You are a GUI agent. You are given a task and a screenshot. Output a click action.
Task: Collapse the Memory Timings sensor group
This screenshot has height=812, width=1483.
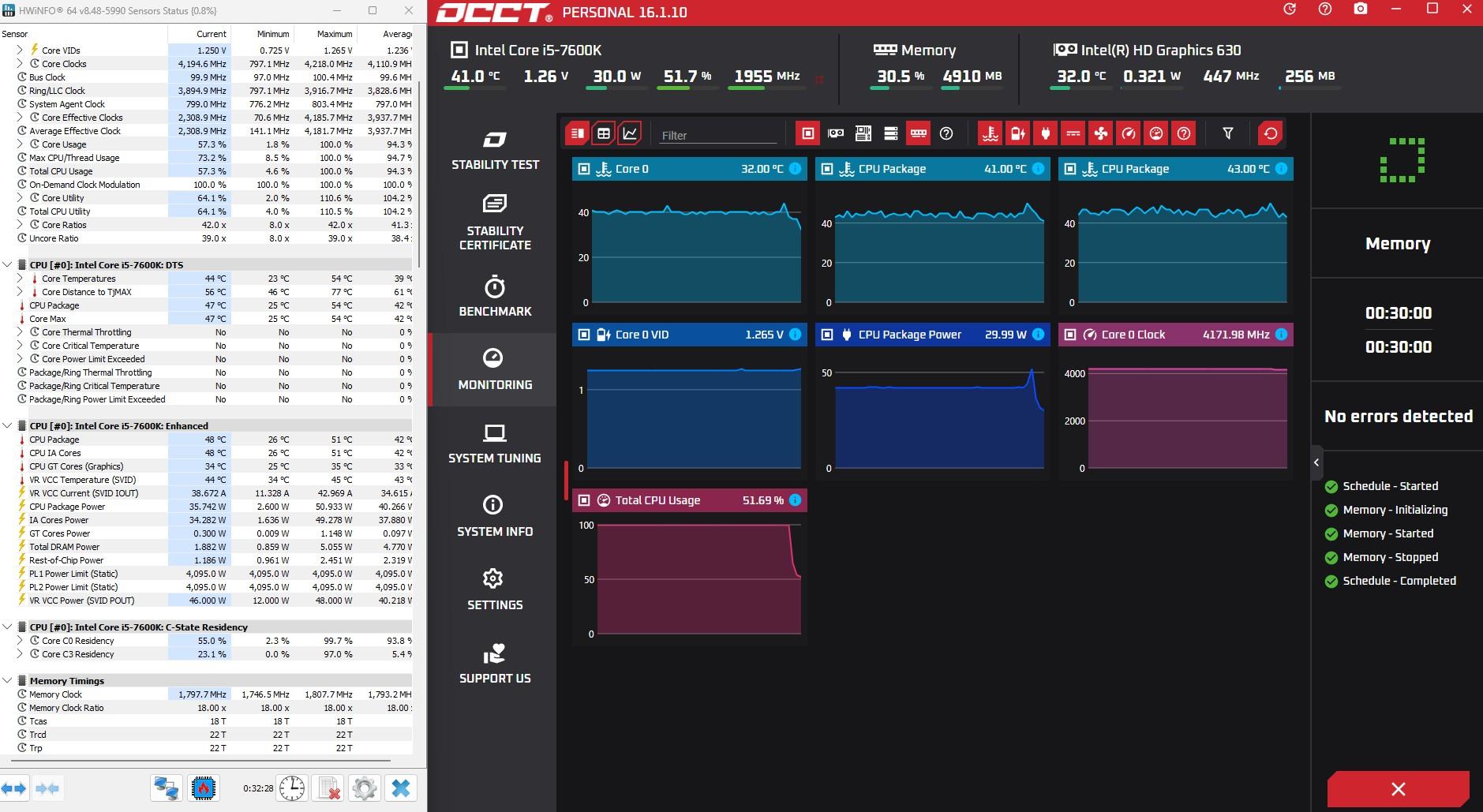coord(7,680)
